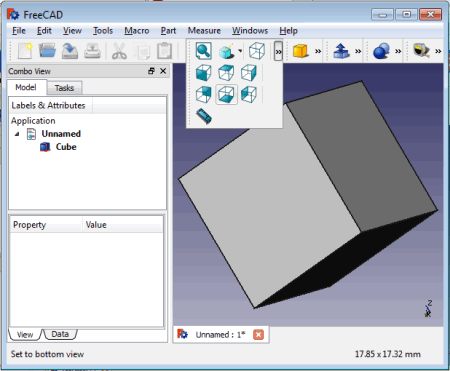
Task: Switch to the Model tab
Action: 26,87
